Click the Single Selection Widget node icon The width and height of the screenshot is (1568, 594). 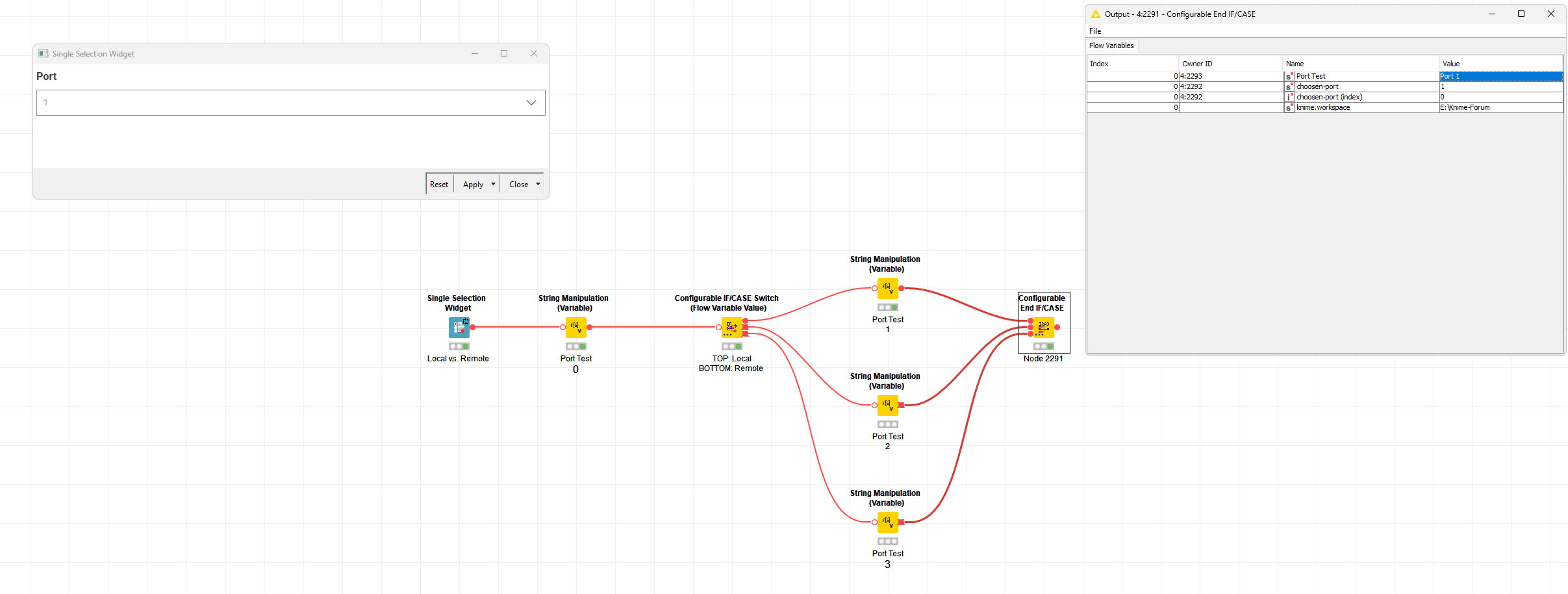click(x=459, y=327)
